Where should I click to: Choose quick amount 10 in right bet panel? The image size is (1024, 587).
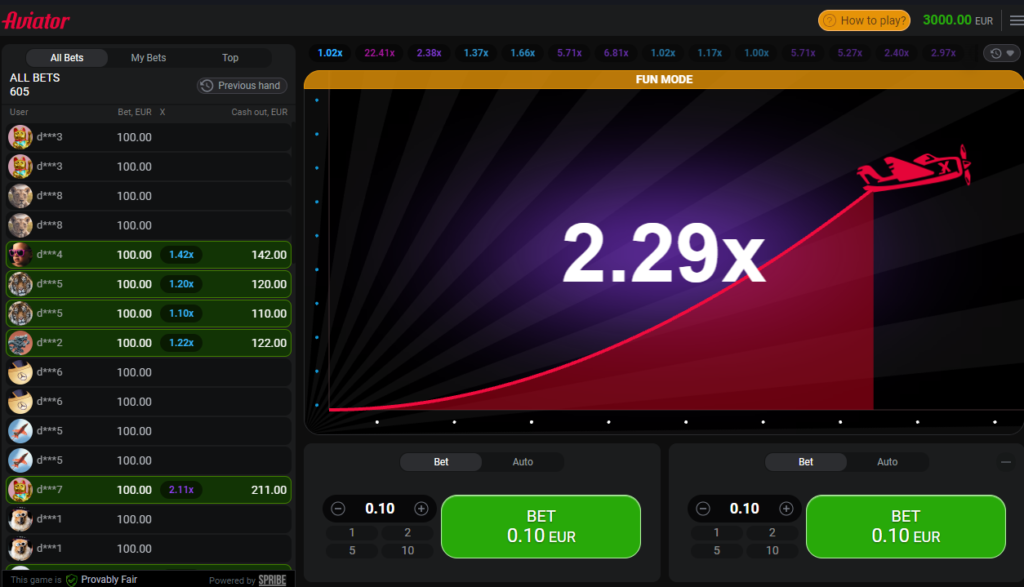(772, 550)
